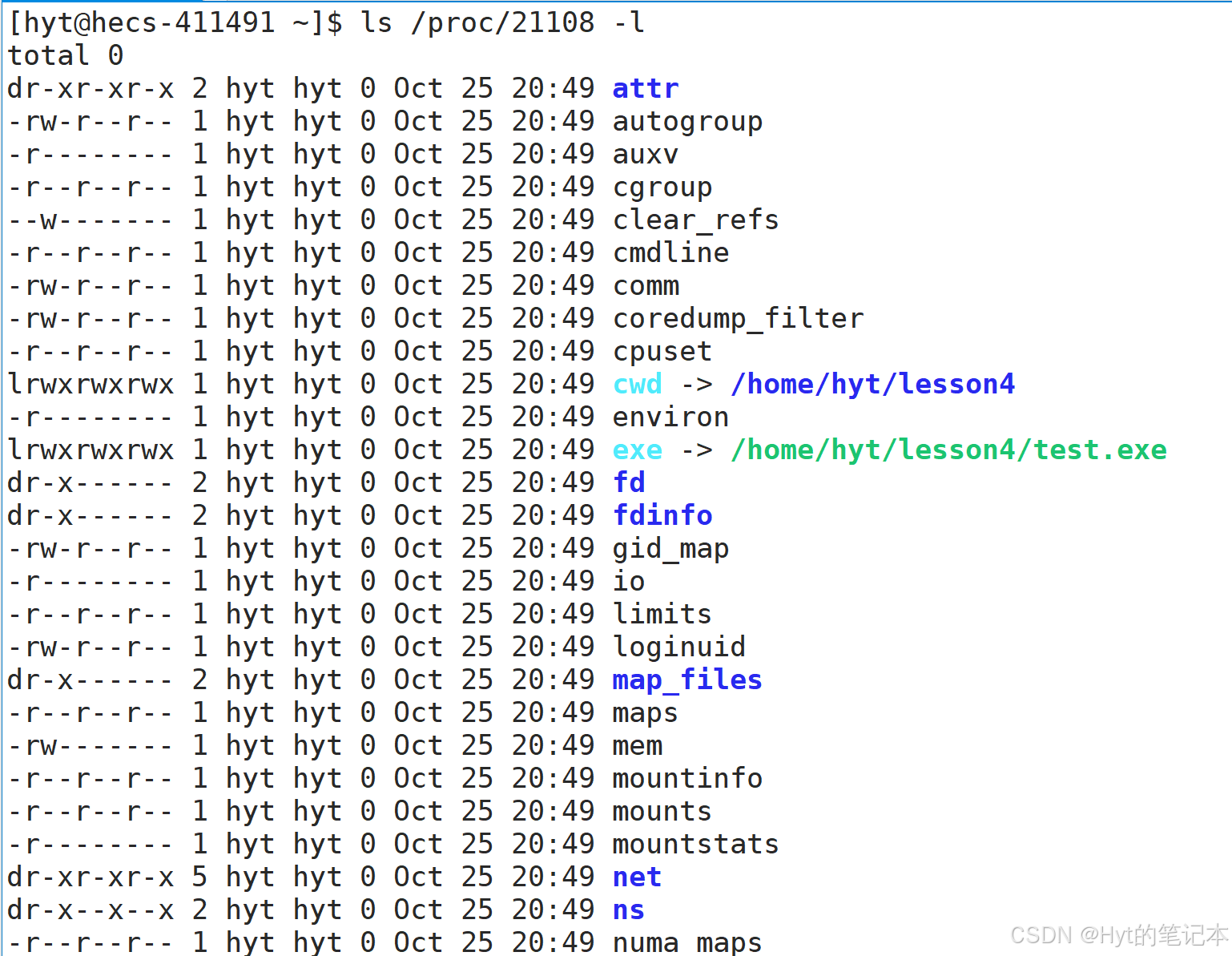
Task: Select the 'cgroup' file name
Action: pos(662,187)
